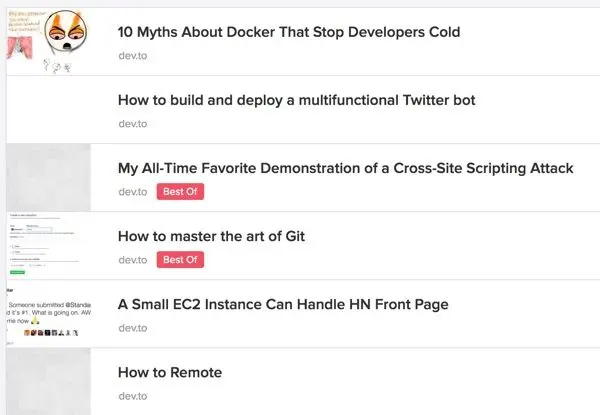This screenshot has height=415, width=600.
Task: Click the dev.to label under the Git article
Action: (x=132, y=260)
